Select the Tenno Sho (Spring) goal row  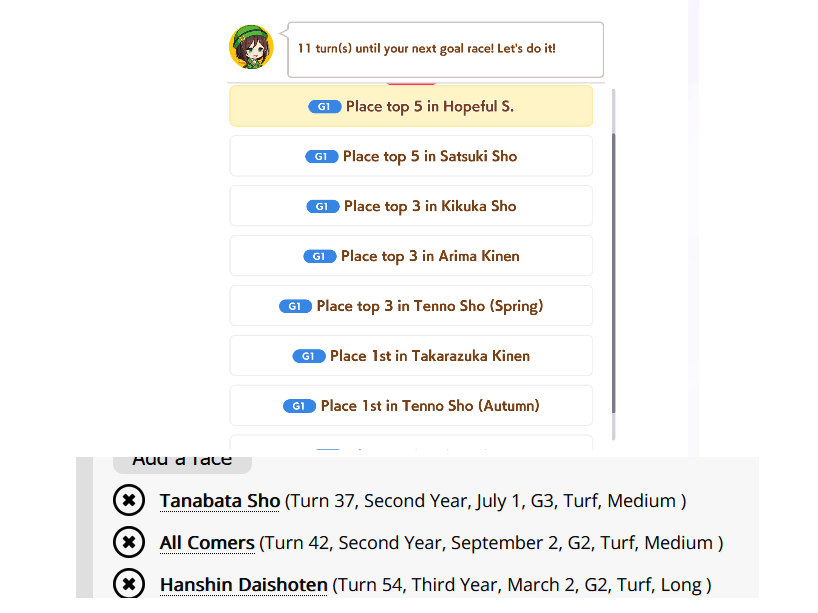point(411,306)
